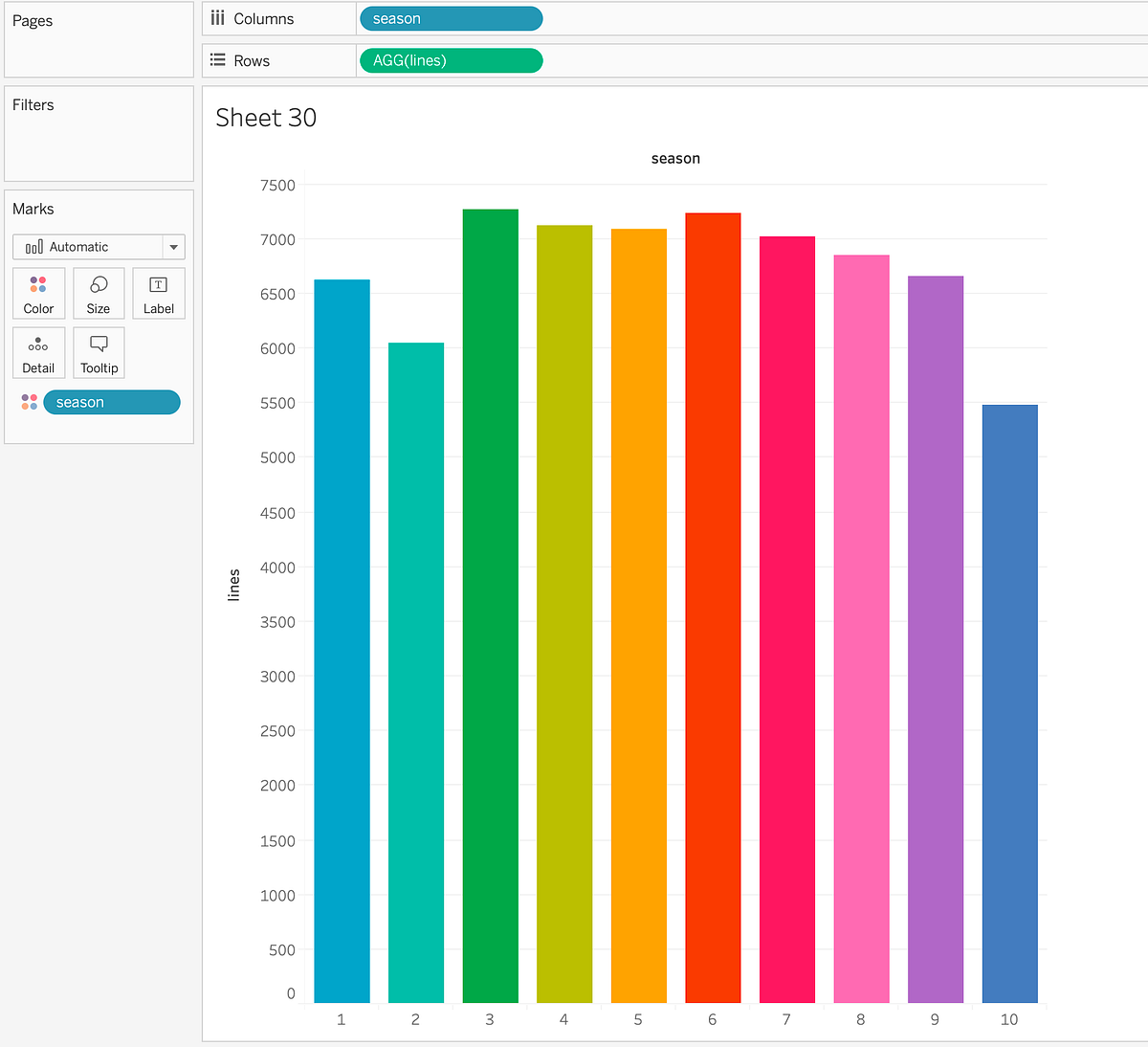Click the season pill on Columns shelf
1148x1047 pixels.
pos(450,18)
